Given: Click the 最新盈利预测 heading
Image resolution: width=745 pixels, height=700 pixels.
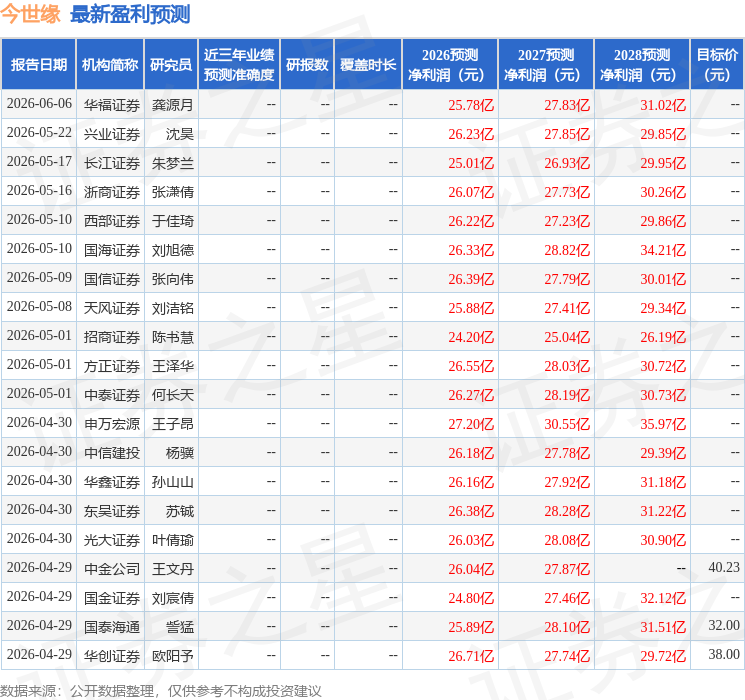Looking at the screenshot, I should tap(130, 14).
